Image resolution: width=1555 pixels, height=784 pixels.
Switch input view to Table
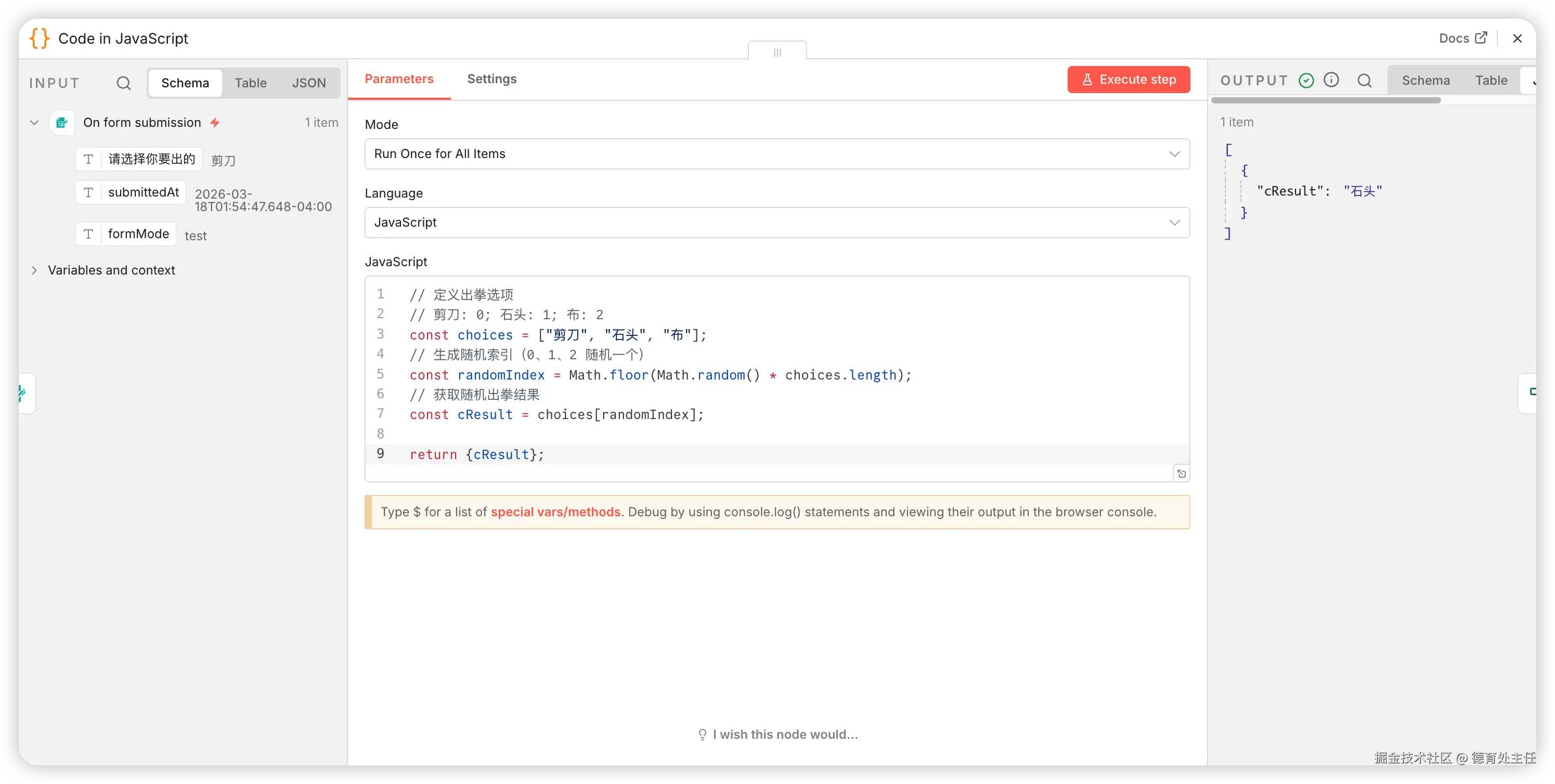[x=251, y=83]
